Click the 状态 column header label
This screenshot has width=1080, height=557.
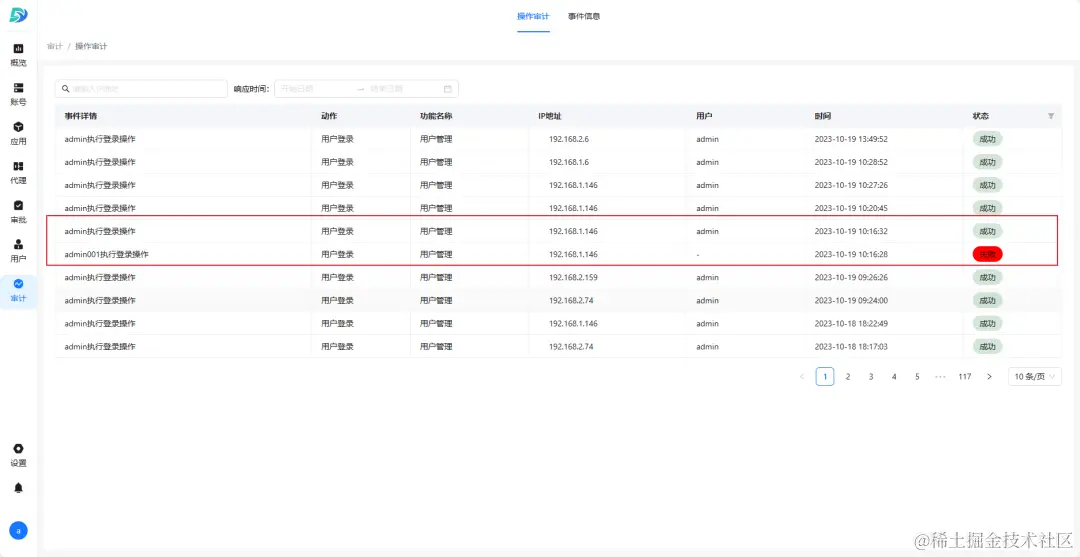980,116
